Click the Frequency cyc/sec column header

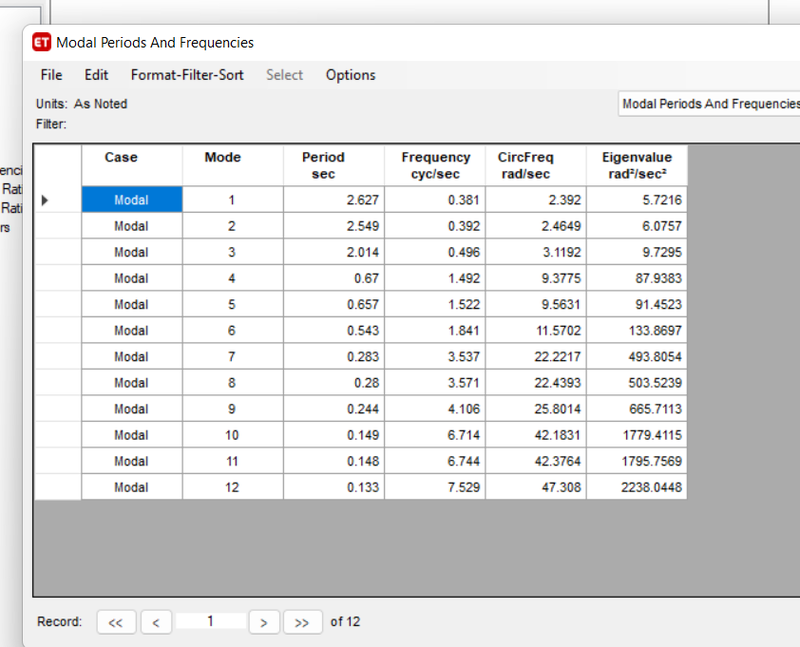point(435,165)
